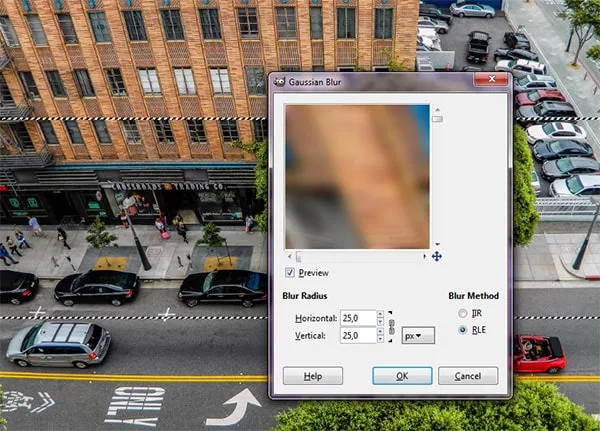
Task: Select the IIR blur method
Action: (x=463, y=313)
